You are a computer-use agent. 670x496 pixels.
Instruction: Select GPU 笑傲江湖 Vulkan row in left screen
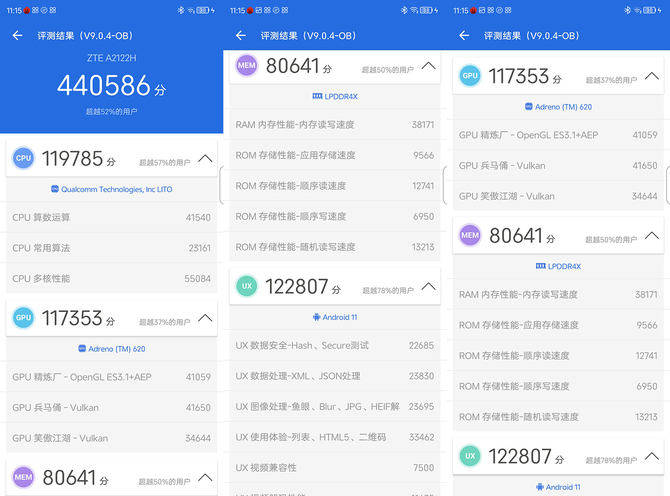(112, 438)
